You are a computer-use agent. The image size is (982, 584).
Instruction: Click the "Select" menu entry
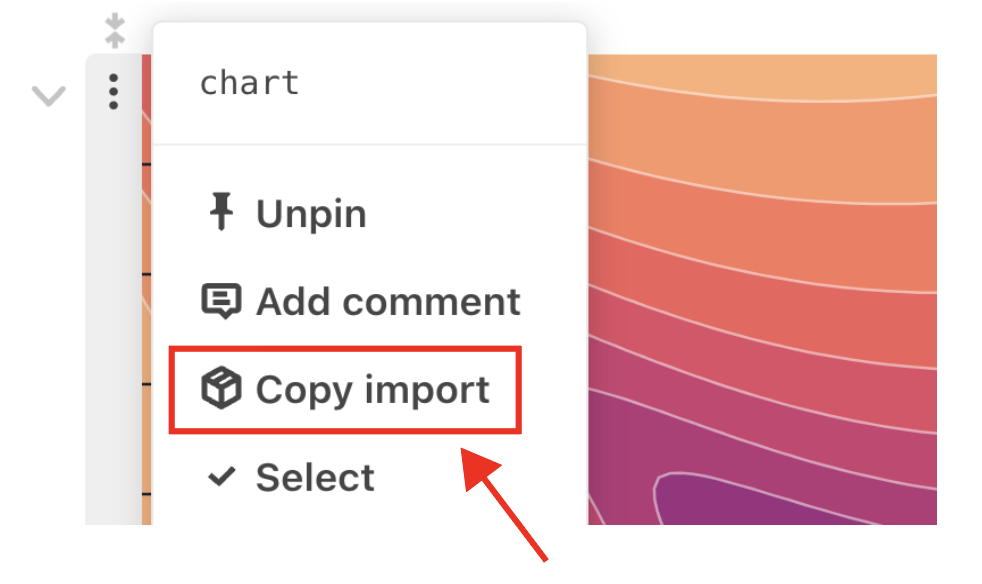314,476
